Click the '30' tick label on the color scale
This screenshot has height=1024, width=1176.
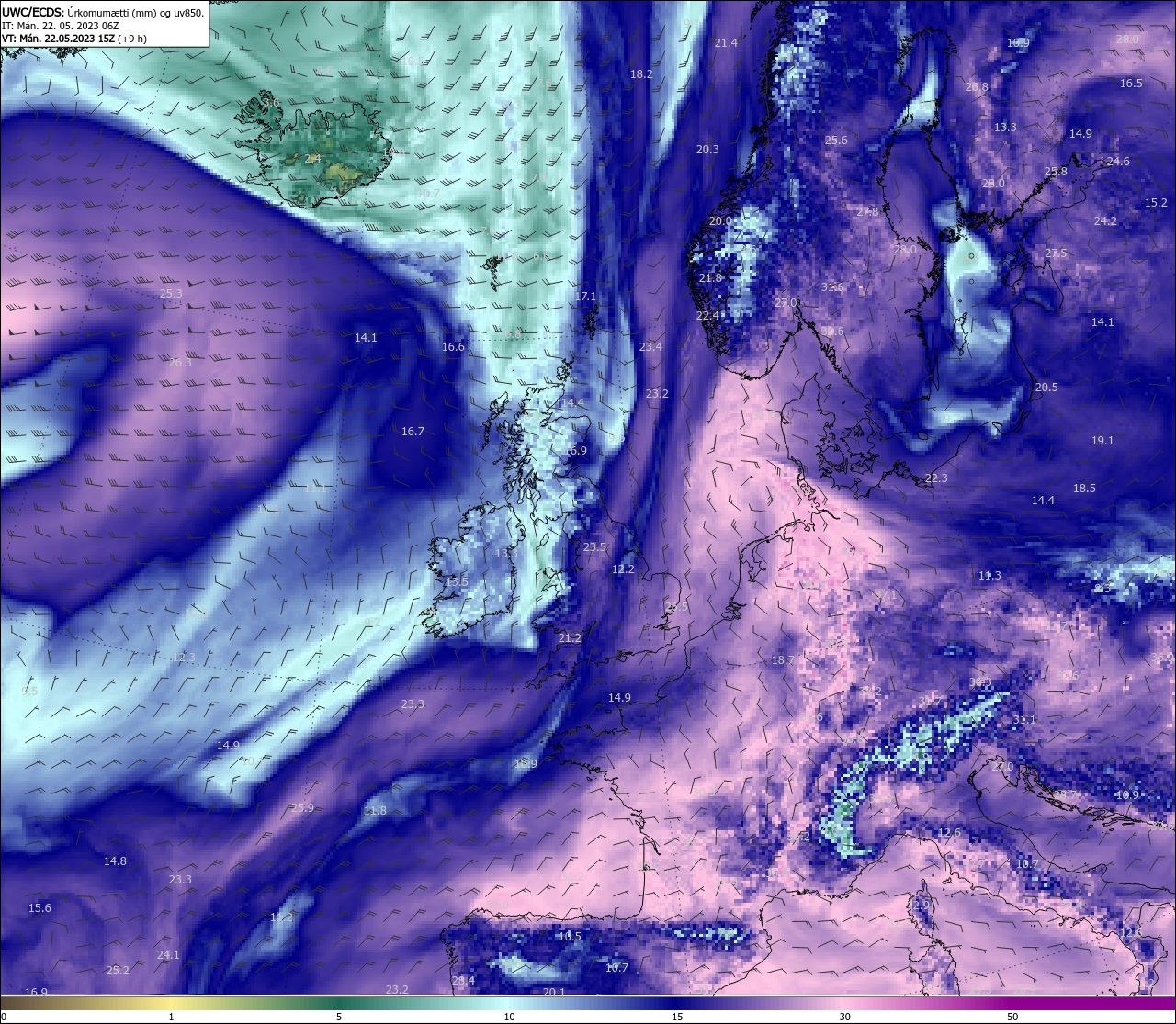pyautogui.click(x=844, y=1017)
